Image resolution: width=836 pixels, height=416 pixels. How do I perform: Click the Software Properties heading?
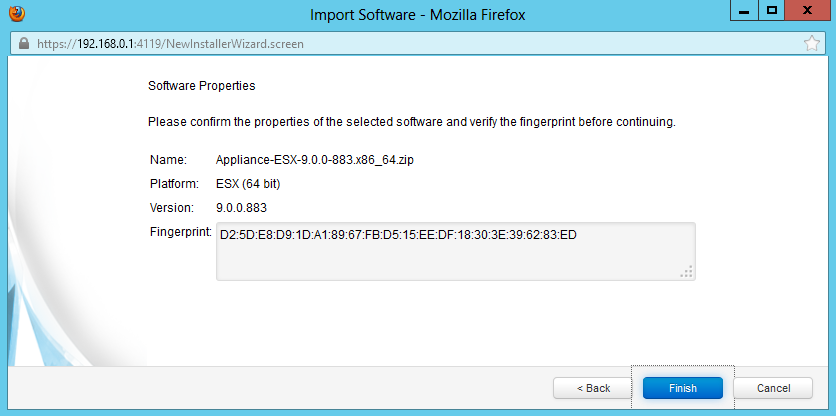point(201,86)
